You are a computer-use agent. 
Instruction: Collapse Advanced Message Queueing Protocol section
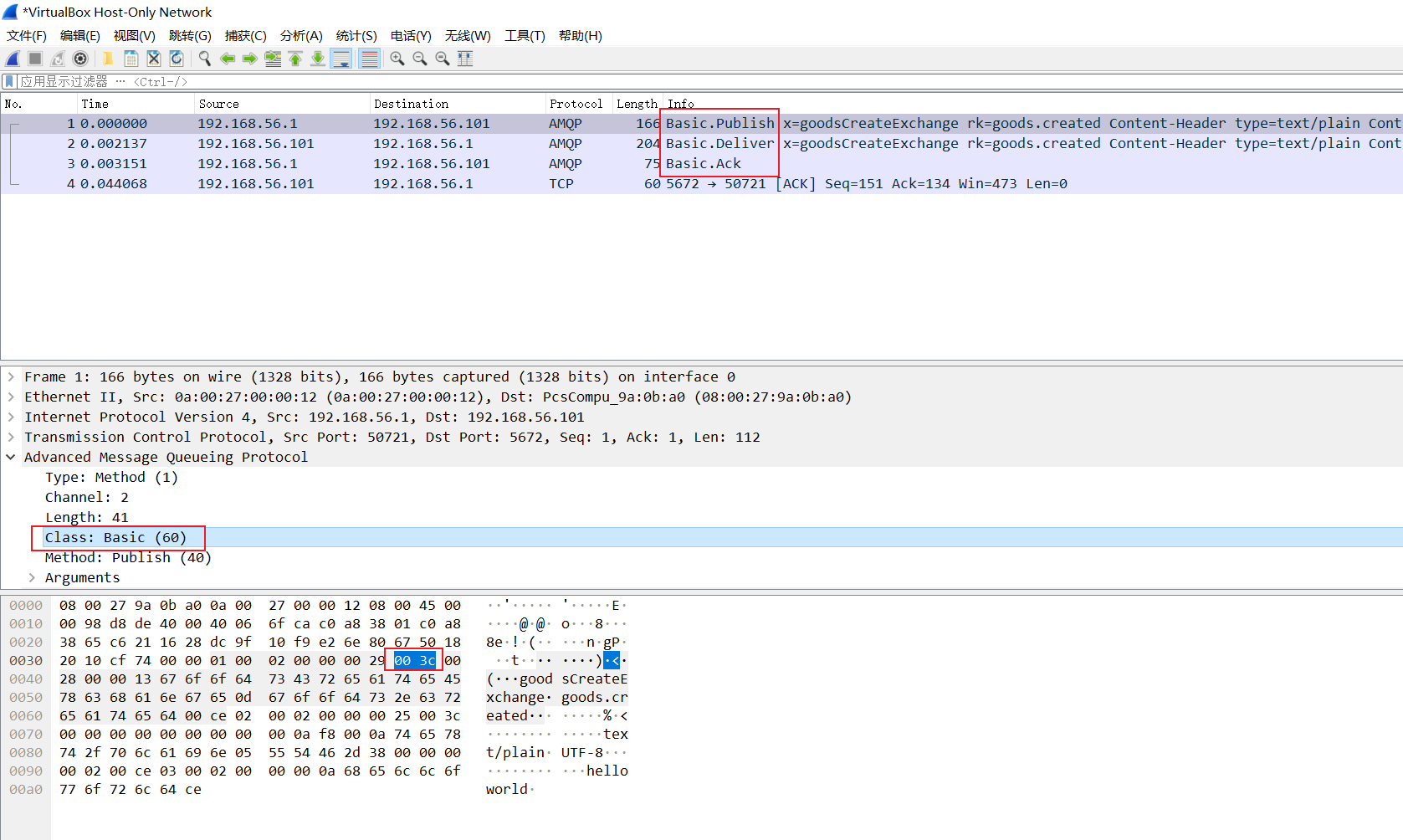tap(11, 458)
